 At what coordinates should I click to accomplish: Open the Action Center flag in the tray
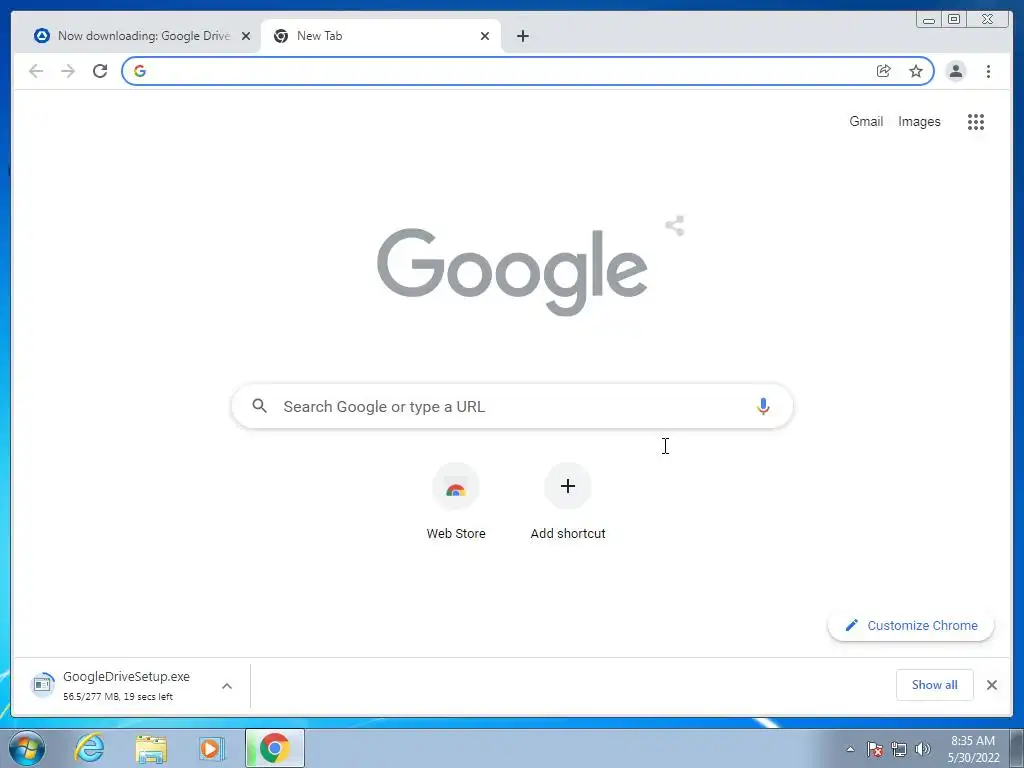pos(874,749)
